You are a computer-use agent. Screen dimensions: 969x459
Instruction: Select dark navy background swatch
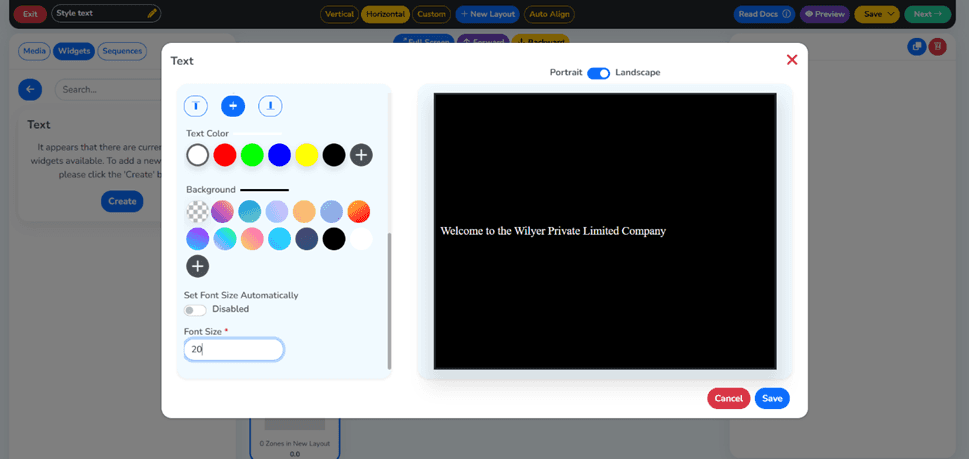[307, 239]
